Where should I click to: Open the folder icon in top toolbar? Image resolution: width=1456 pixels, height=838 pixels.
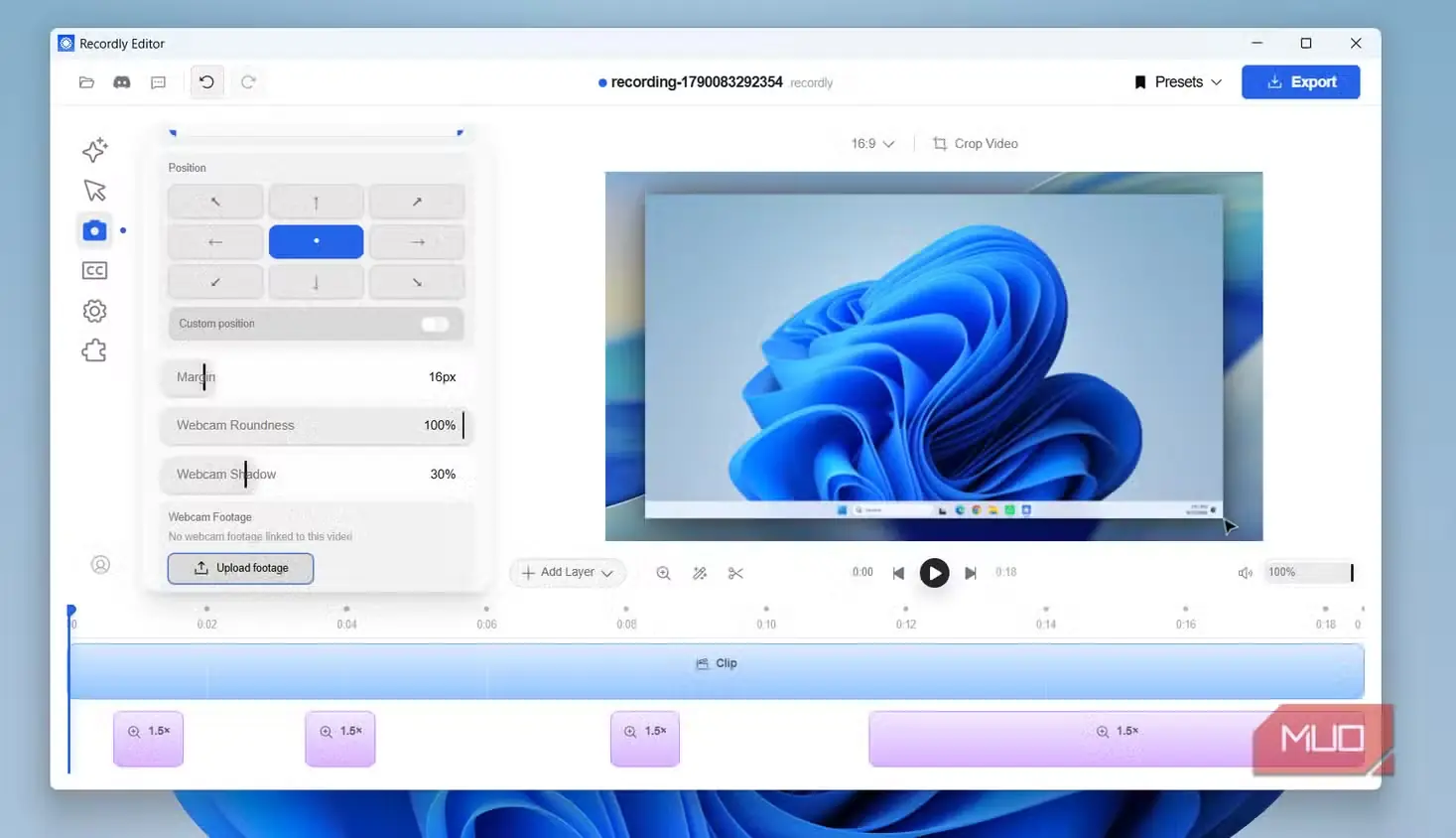point(86,82)
